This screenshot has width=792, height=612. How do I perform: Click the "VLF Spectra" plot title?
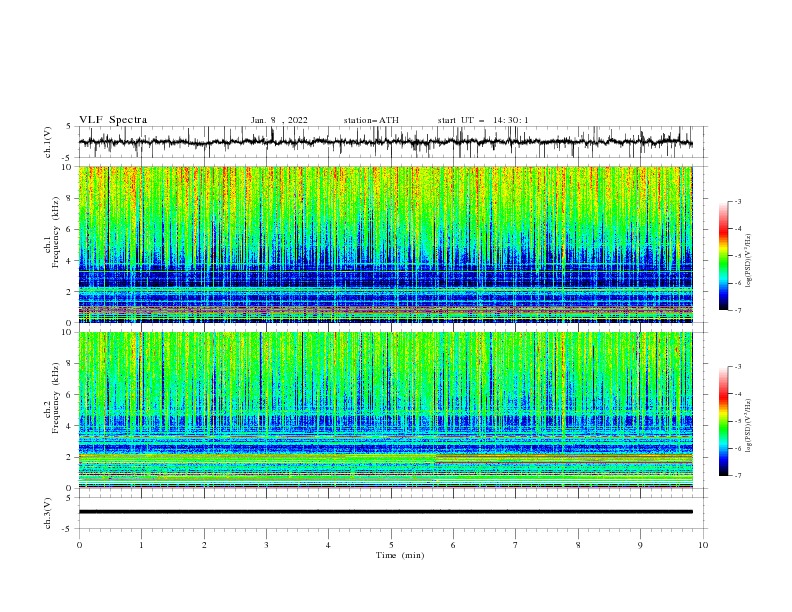[x=113, y=120]
